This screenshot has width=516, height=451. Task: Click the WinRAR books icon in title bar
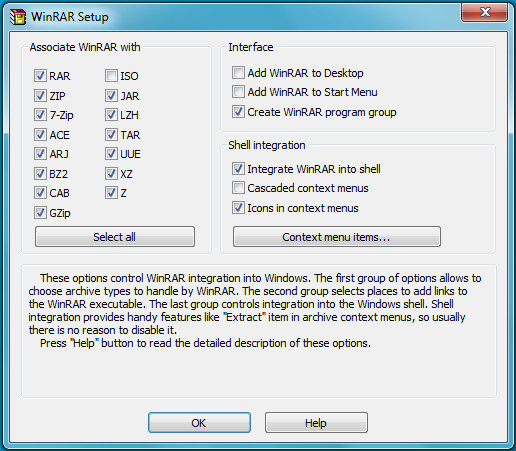click(18, 17)
